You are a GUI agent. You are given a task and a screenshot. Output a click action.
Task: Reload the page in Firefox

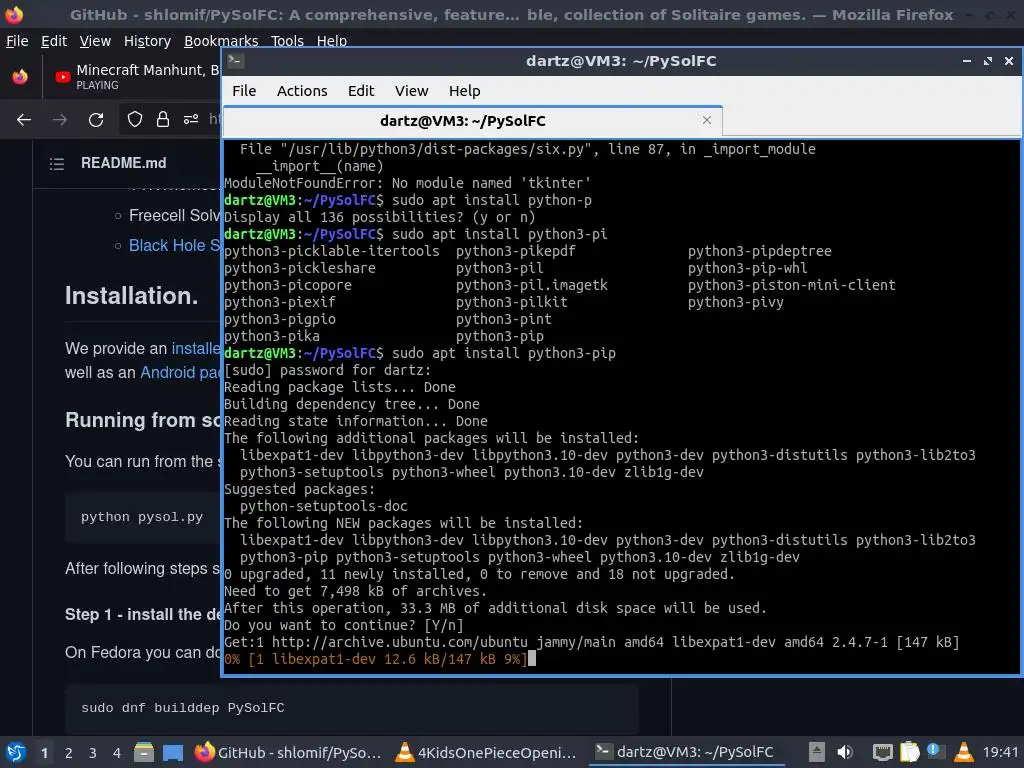point(96,120)
